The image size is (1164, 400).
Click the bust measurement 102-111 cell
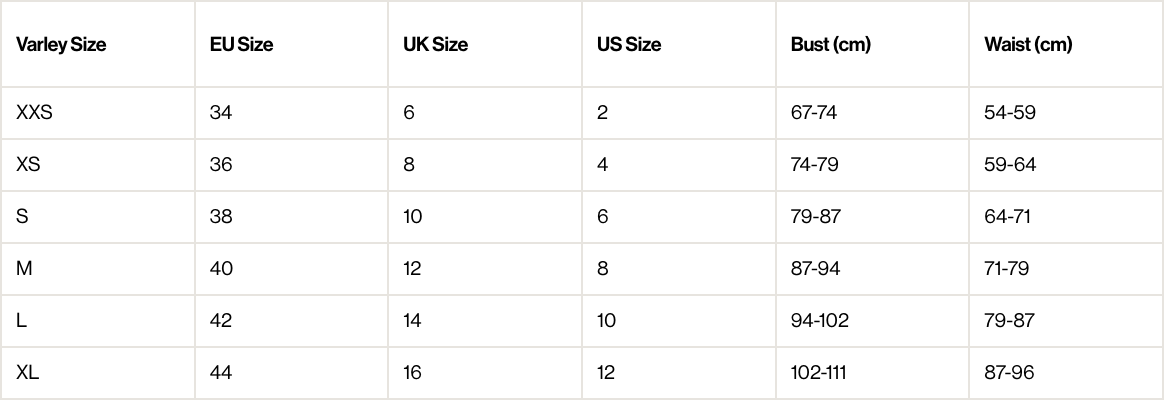point(818,373)
